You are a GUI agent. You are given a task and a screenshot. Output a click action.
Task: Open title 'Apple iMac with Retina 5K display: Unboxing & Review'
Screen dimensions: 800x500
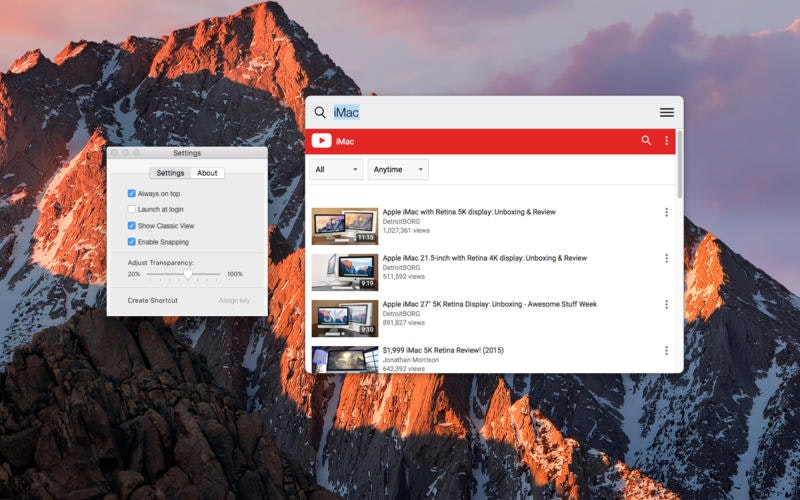pos(469,212)
